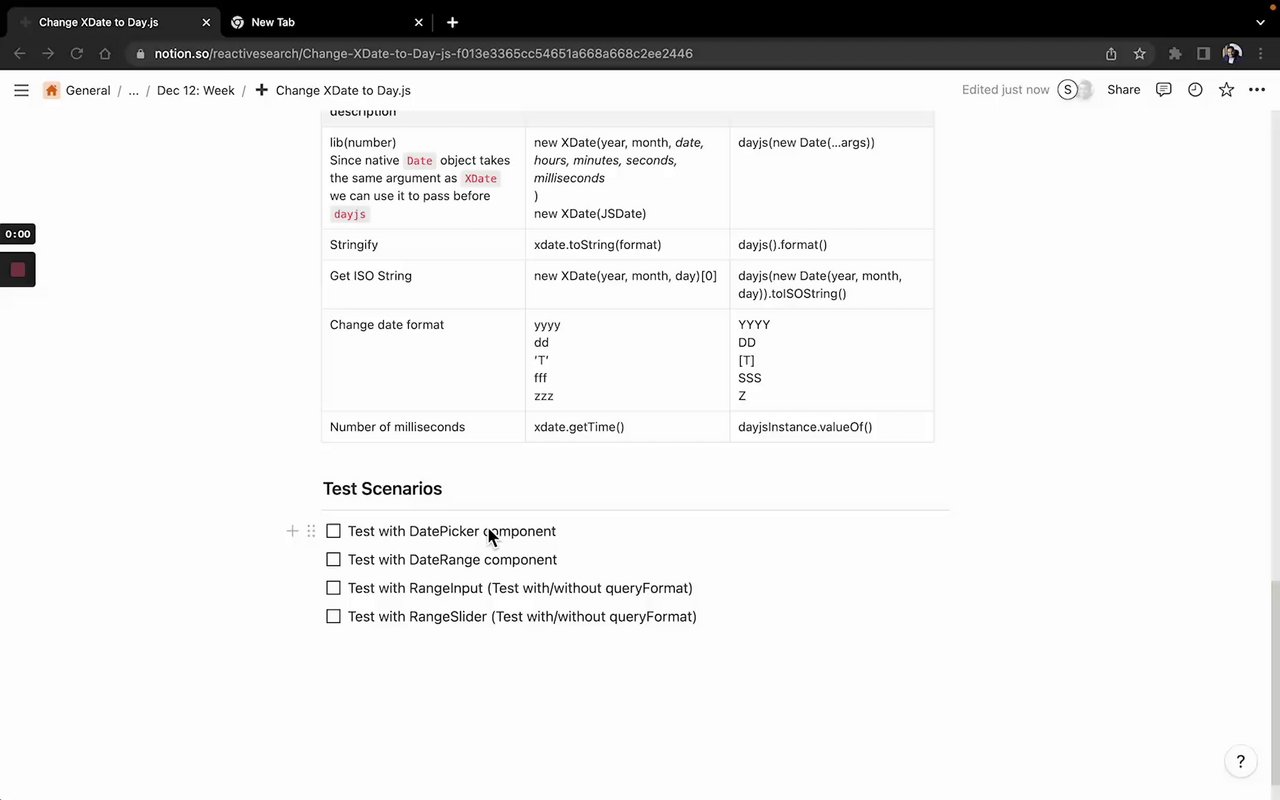This screenshot has width=1280, height=800.
Task: Open the Chrome three-dot menu
Action: point(1260,54)
